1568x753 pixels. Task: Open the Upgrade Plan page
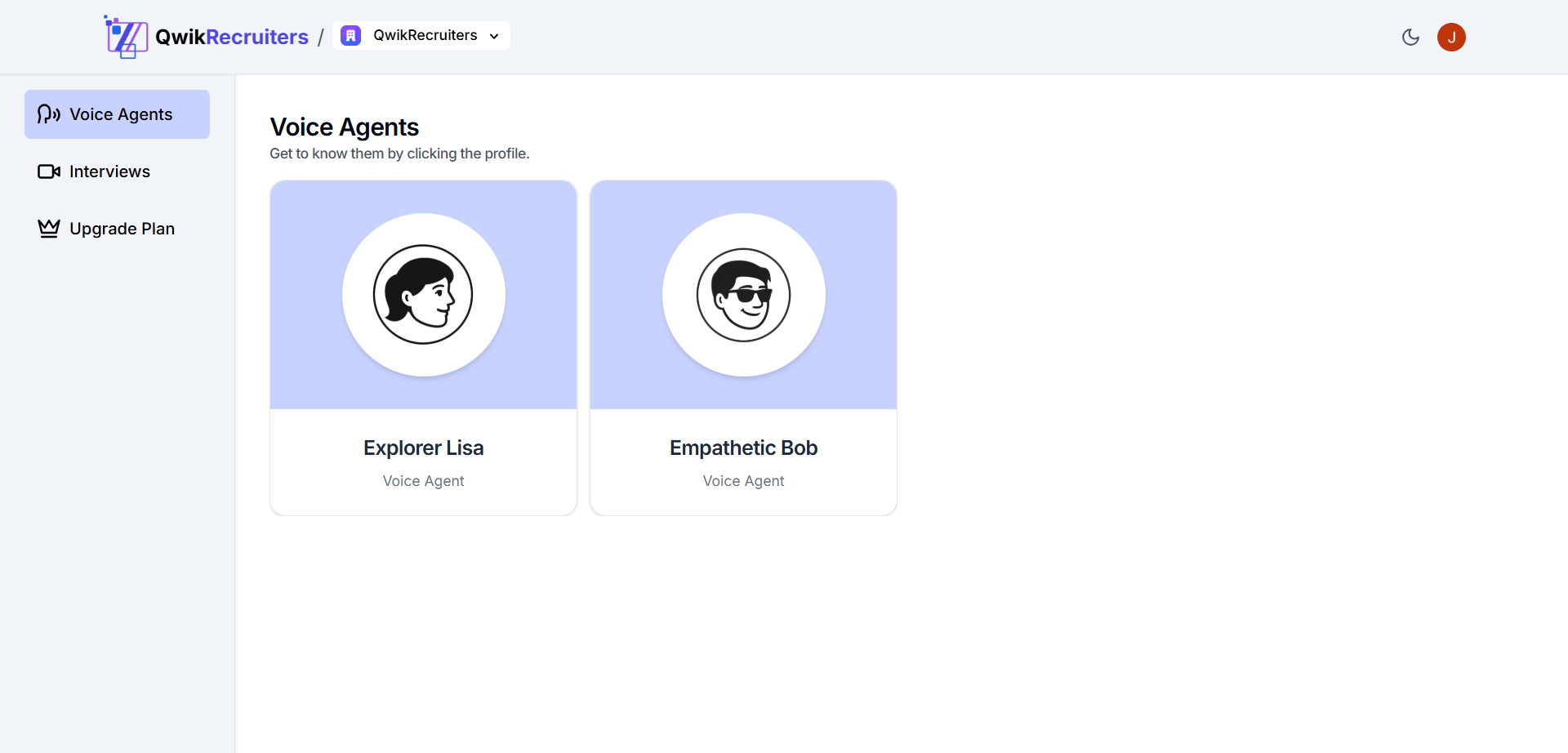[122, 229]
